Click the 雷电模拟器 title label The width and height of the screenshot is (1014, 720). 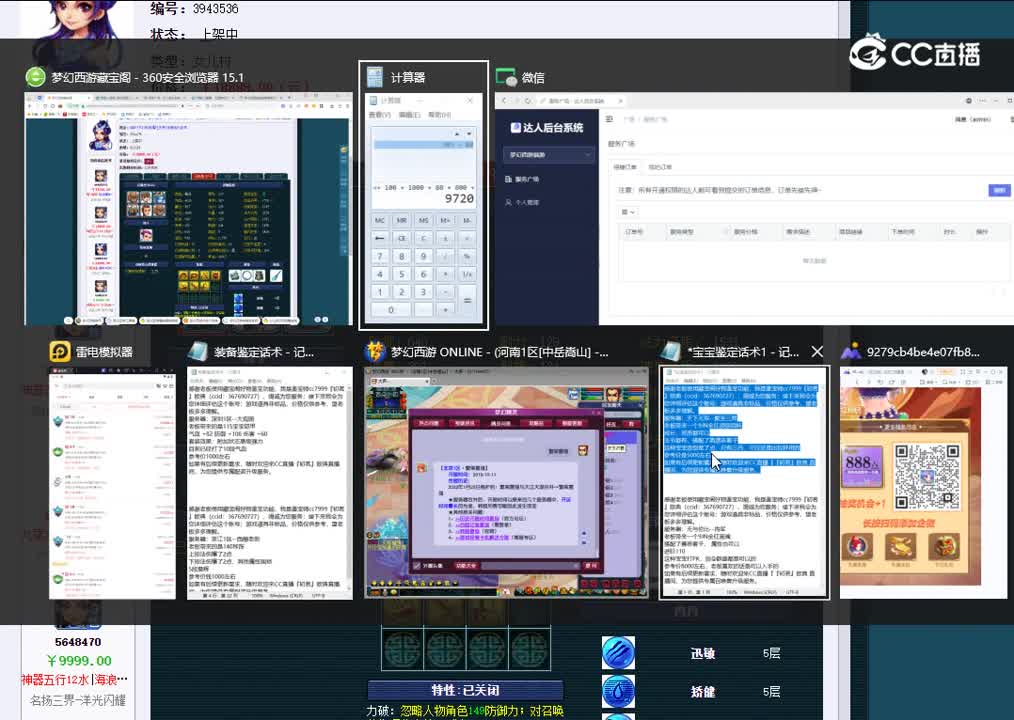(x=104, y=352)
